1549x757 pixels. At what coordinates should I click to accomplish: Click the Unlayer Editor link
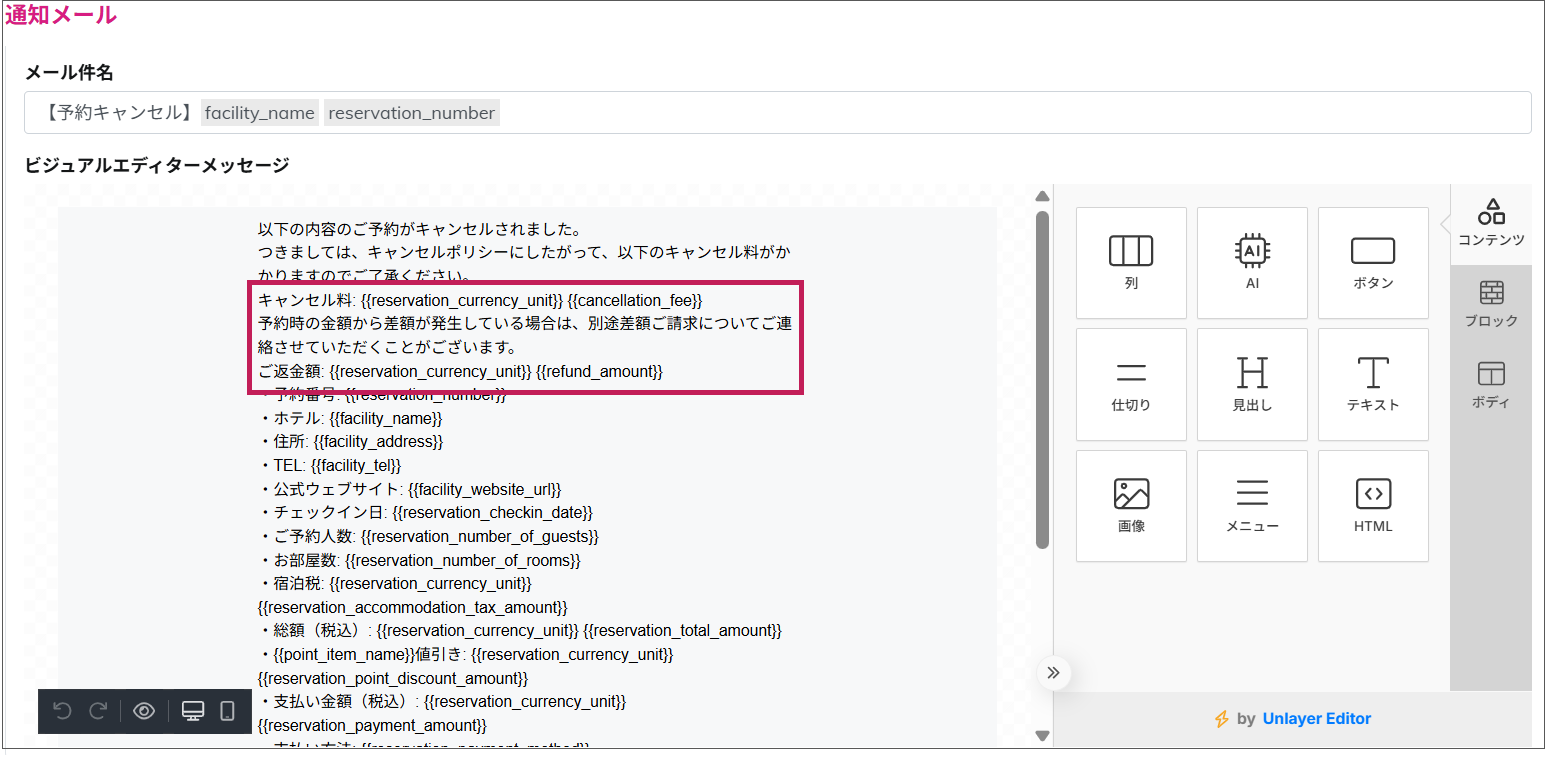pyautogui.click(x=1316, y=718)
